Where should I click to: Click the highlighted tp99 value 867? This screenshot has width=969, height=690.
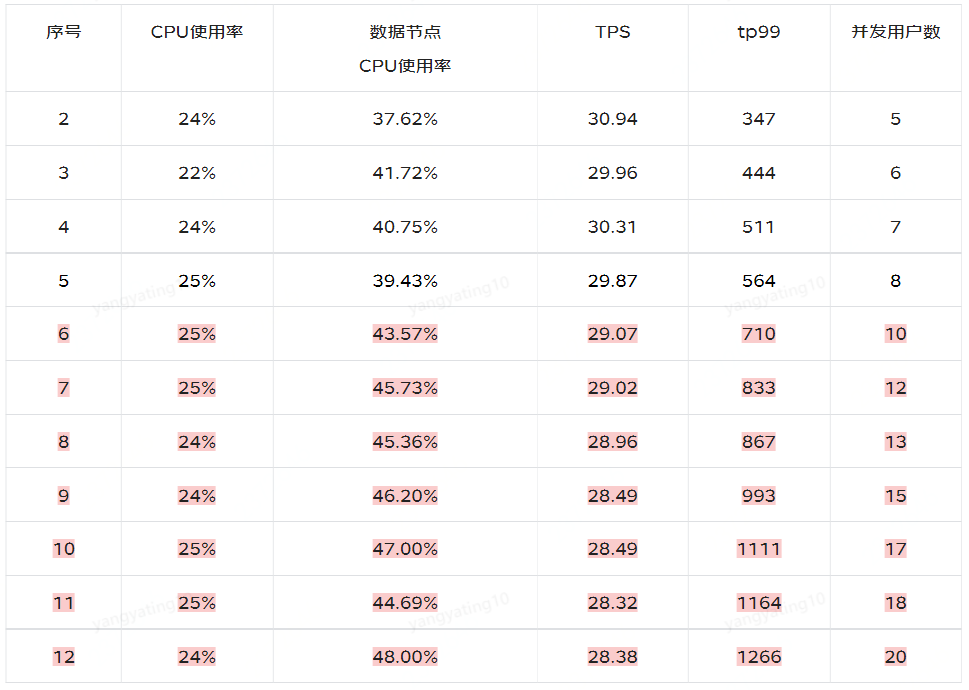click(x=758, y=442)
